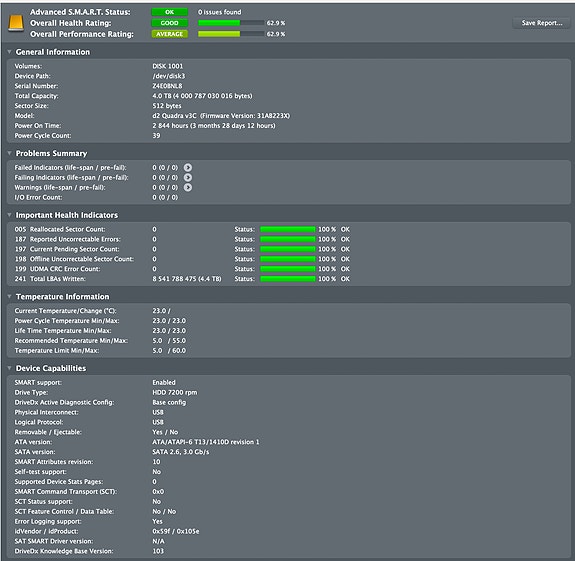Collapse the Device Capabilities section

[x=9, y=368]
